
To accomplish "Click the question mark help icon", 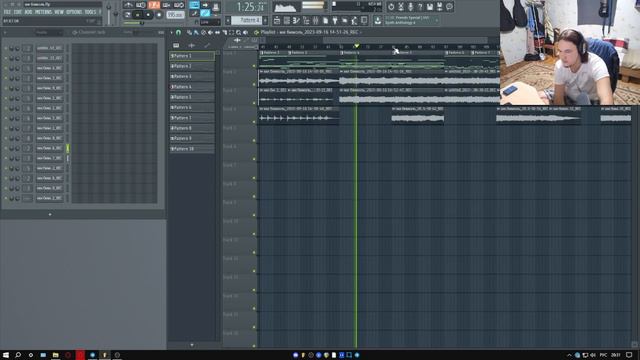I will click(420, 7).
